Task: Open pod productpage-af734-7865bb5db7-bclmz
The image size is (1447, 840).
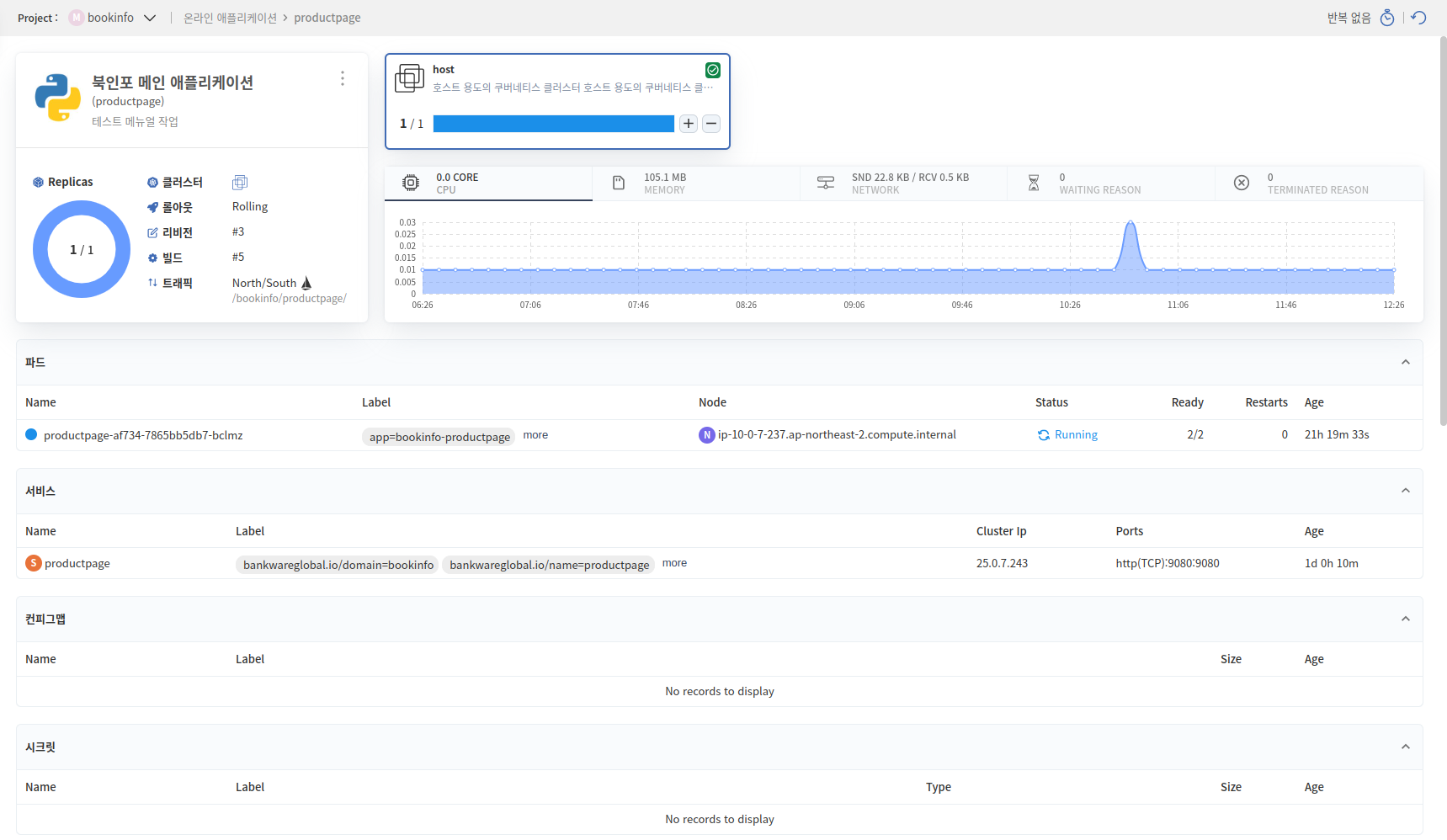Action: click(143, 435)
